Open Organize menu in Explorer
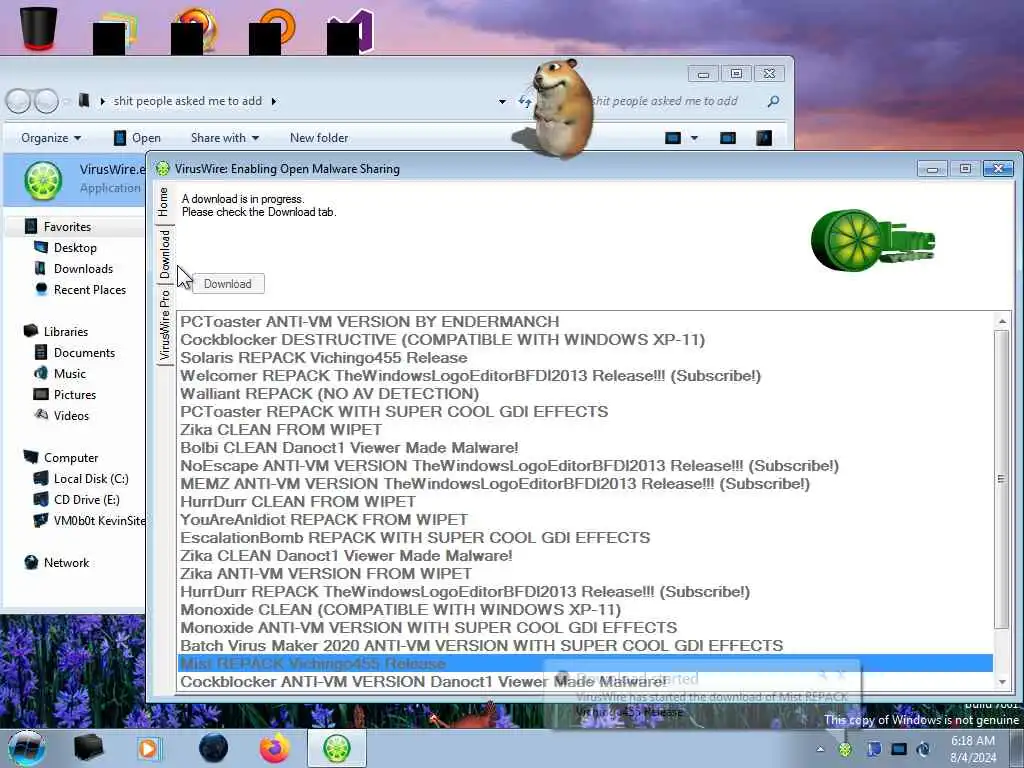Image resolution: width=1024 pixels, height=768 pixels. click(51, 138)
